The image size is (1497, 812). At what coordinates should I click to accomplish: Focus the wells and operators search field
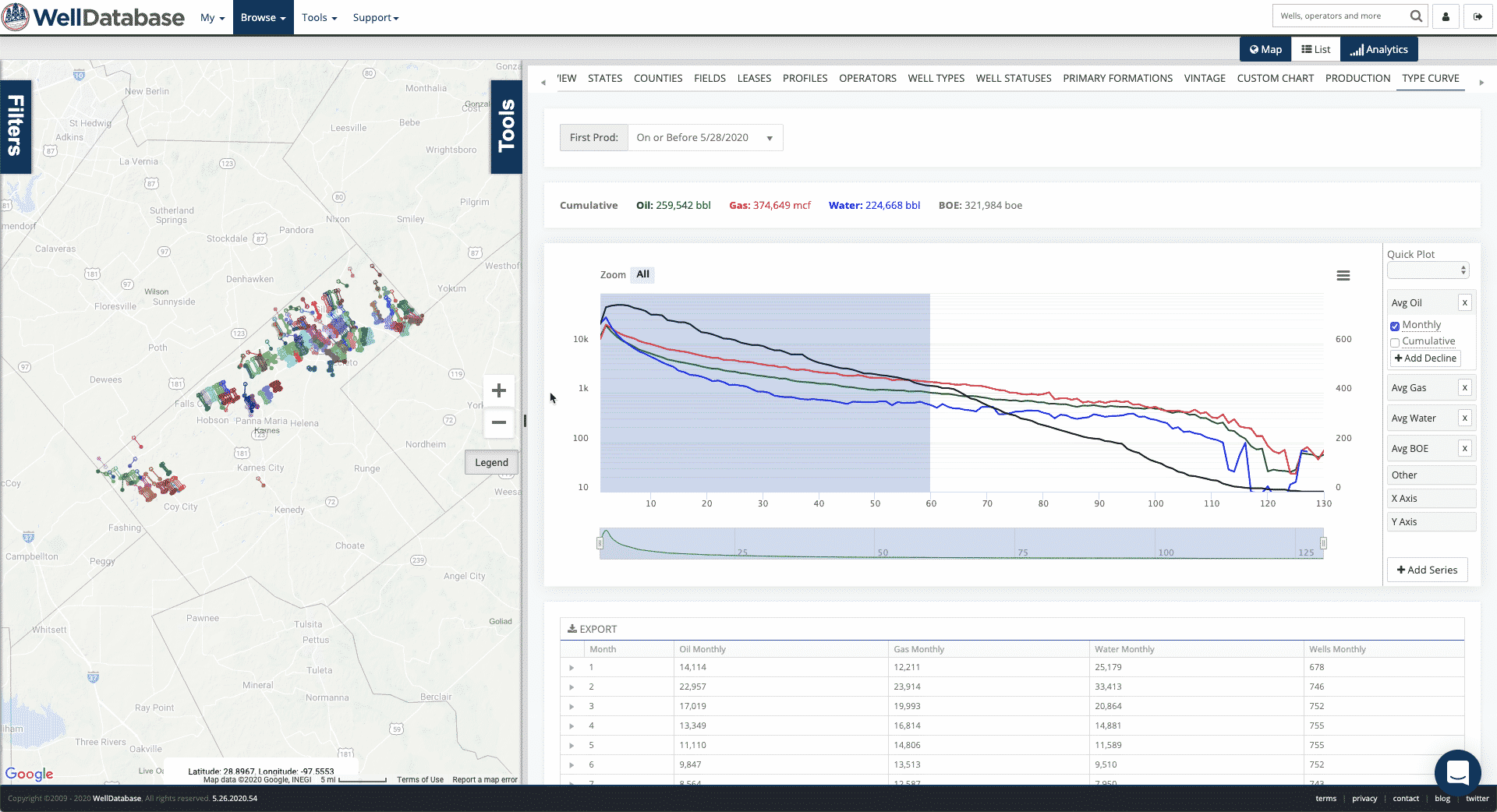coord(1340,16)
